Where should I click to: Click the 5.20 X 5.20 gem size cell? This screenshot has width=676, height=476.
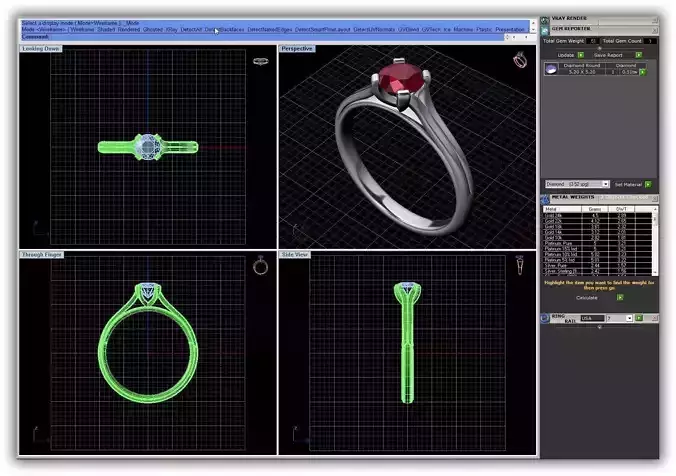tap(582, 72)
